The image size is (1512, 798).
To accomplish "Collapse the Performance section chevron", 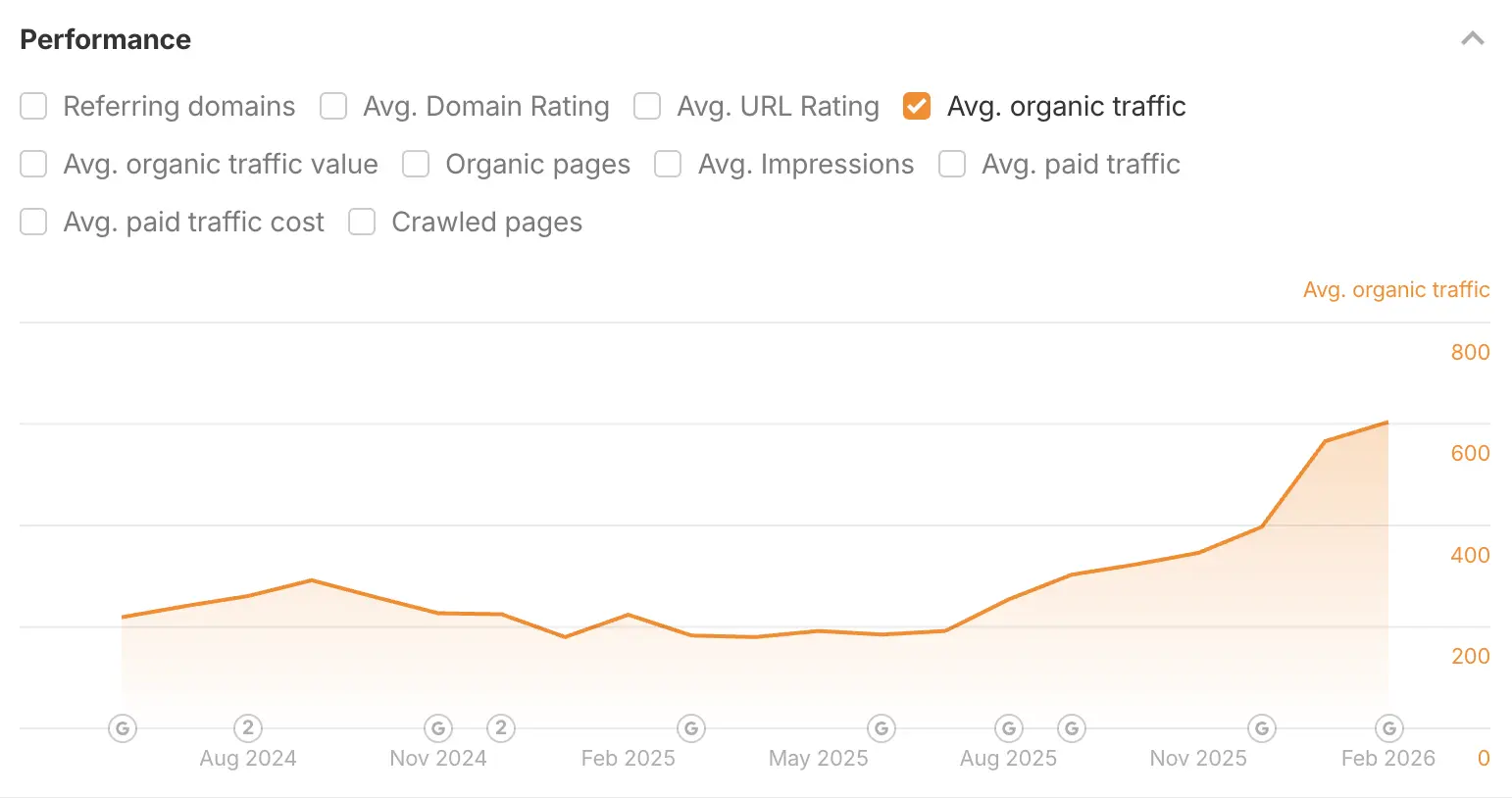I will [x=1472, y=39].
